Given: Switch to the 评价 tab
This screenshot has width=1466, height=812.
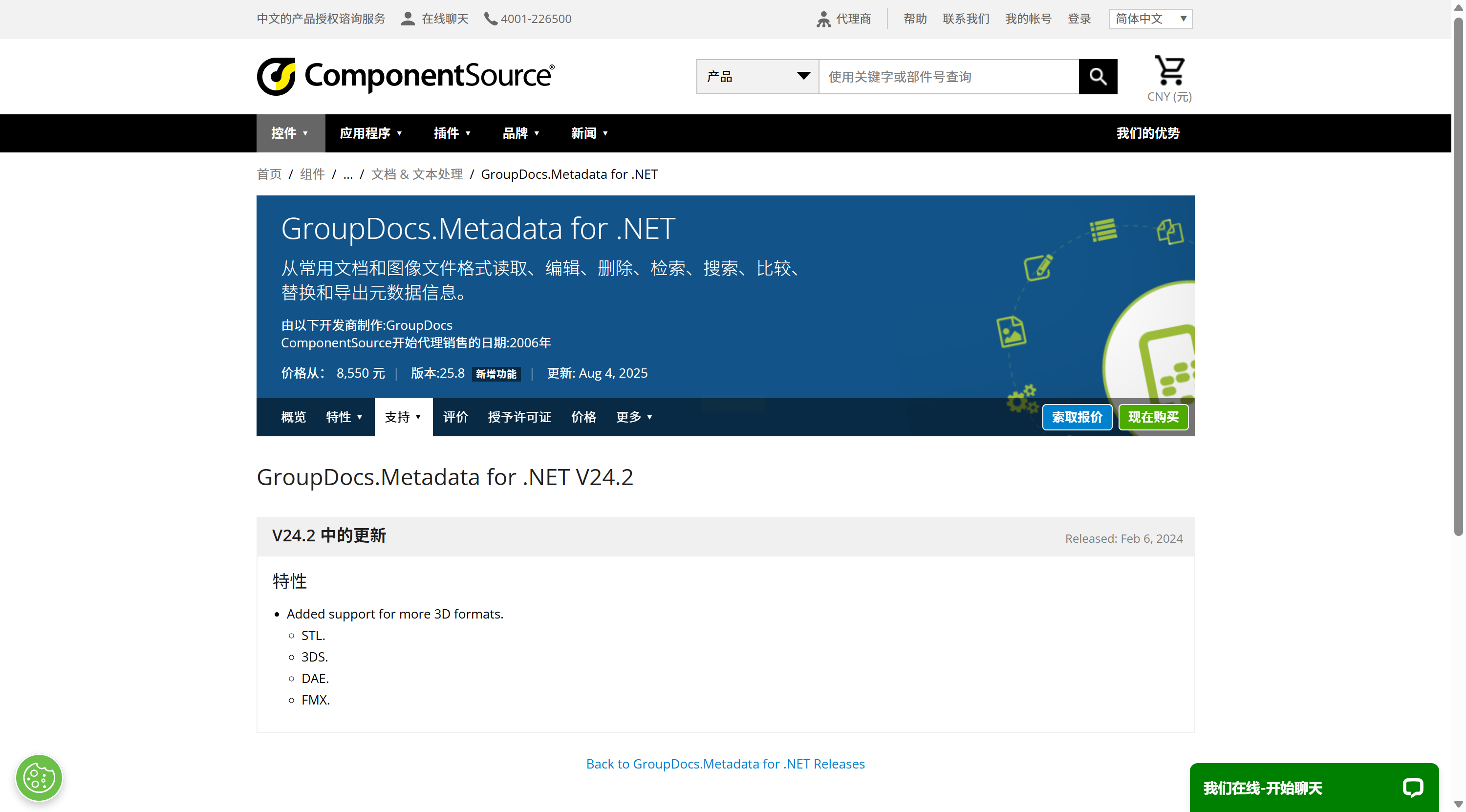Looking at the screenshot, I should 455,417.
